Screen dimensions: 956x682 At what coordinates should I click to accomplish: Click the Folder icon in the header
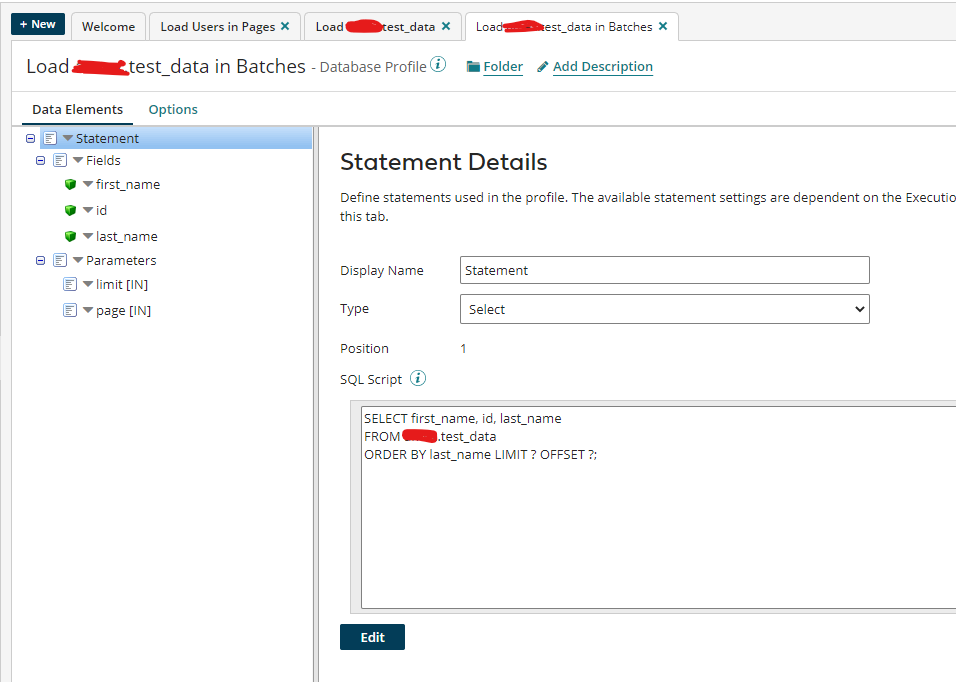coord(472,66)
